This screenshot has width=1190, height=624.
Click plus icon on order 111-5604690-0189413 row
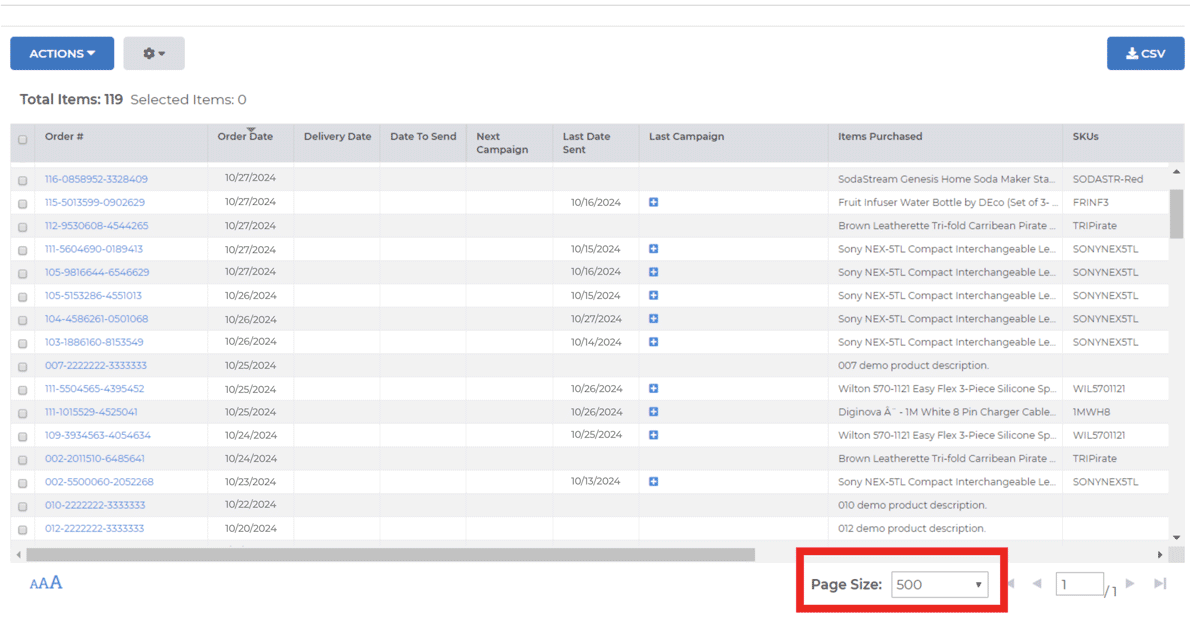(x=653, y=249)
